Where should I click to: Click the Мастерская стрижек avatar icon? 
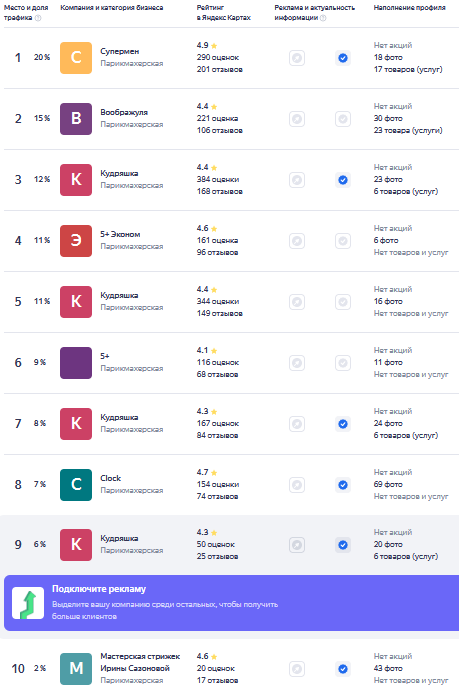76,669
